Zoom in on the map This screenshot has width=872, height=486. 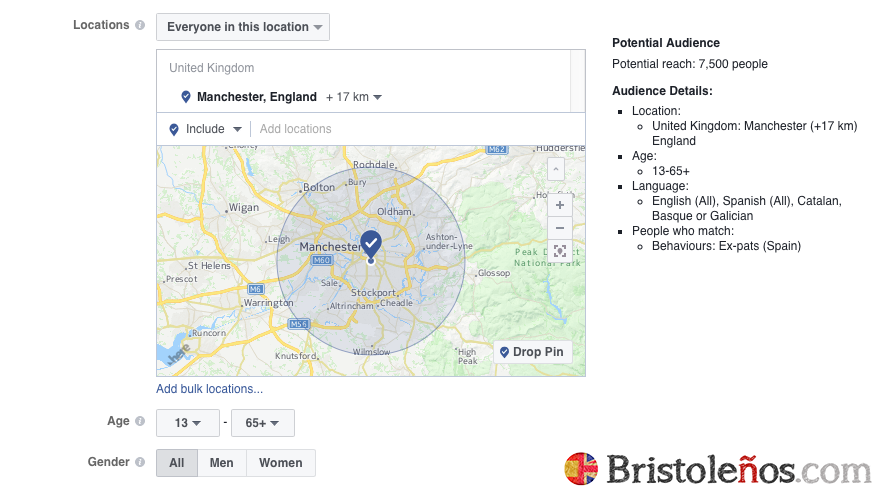click(x=559, y=204)
